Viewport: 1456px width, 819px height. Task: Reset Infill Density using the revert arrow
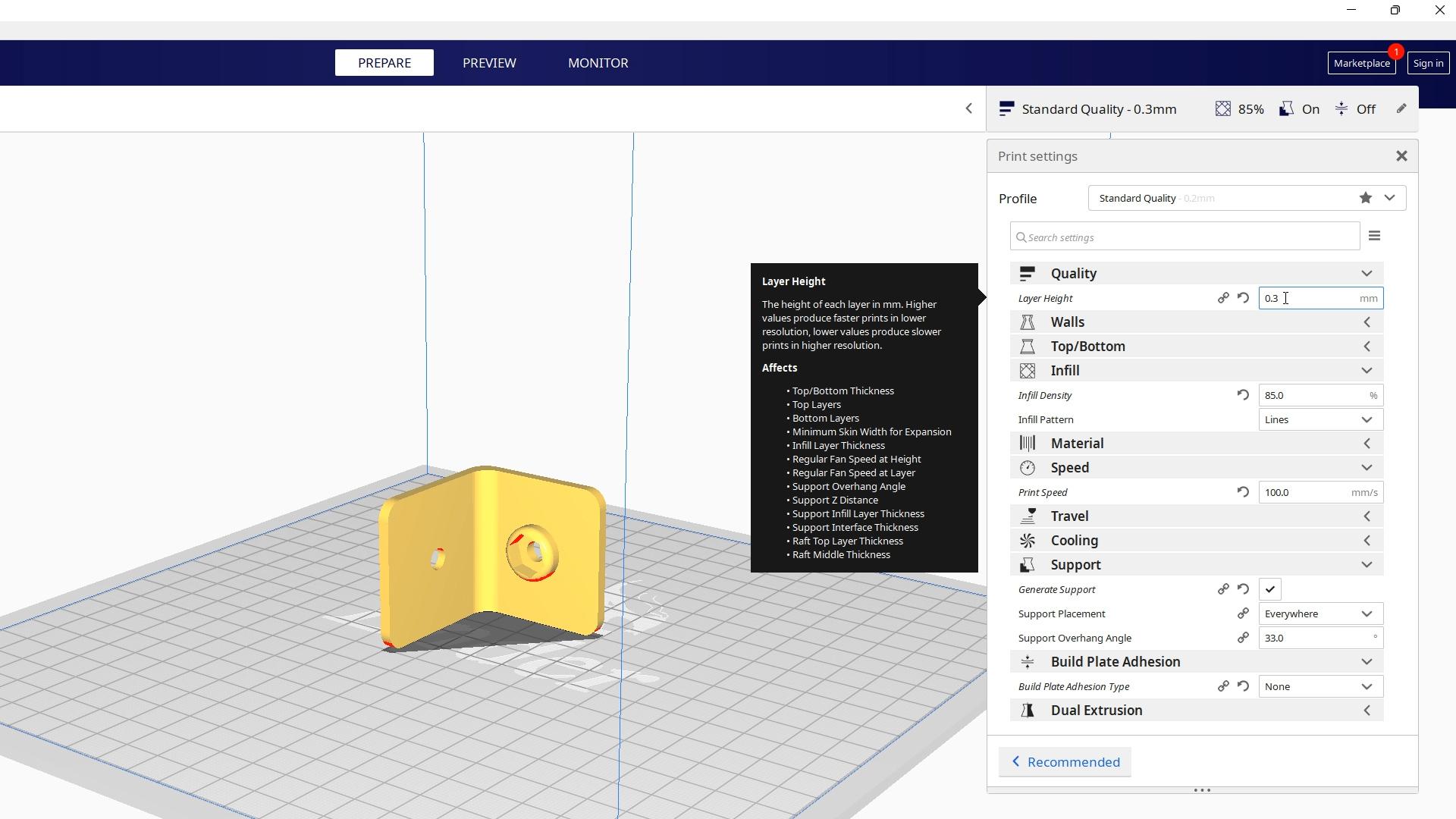tap(1243, 395)
